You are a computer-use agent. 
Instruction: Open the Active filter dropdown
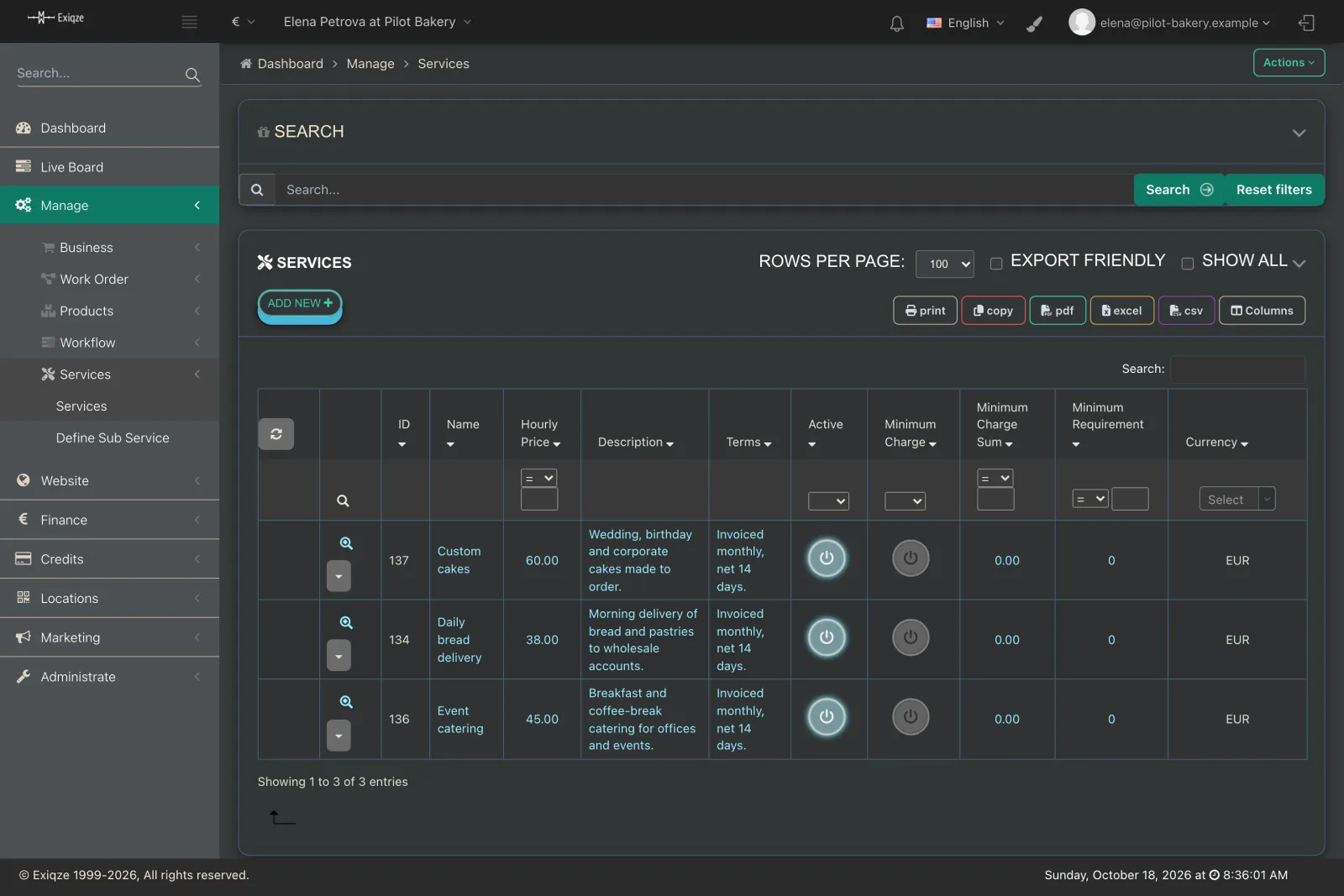[828, 501]
